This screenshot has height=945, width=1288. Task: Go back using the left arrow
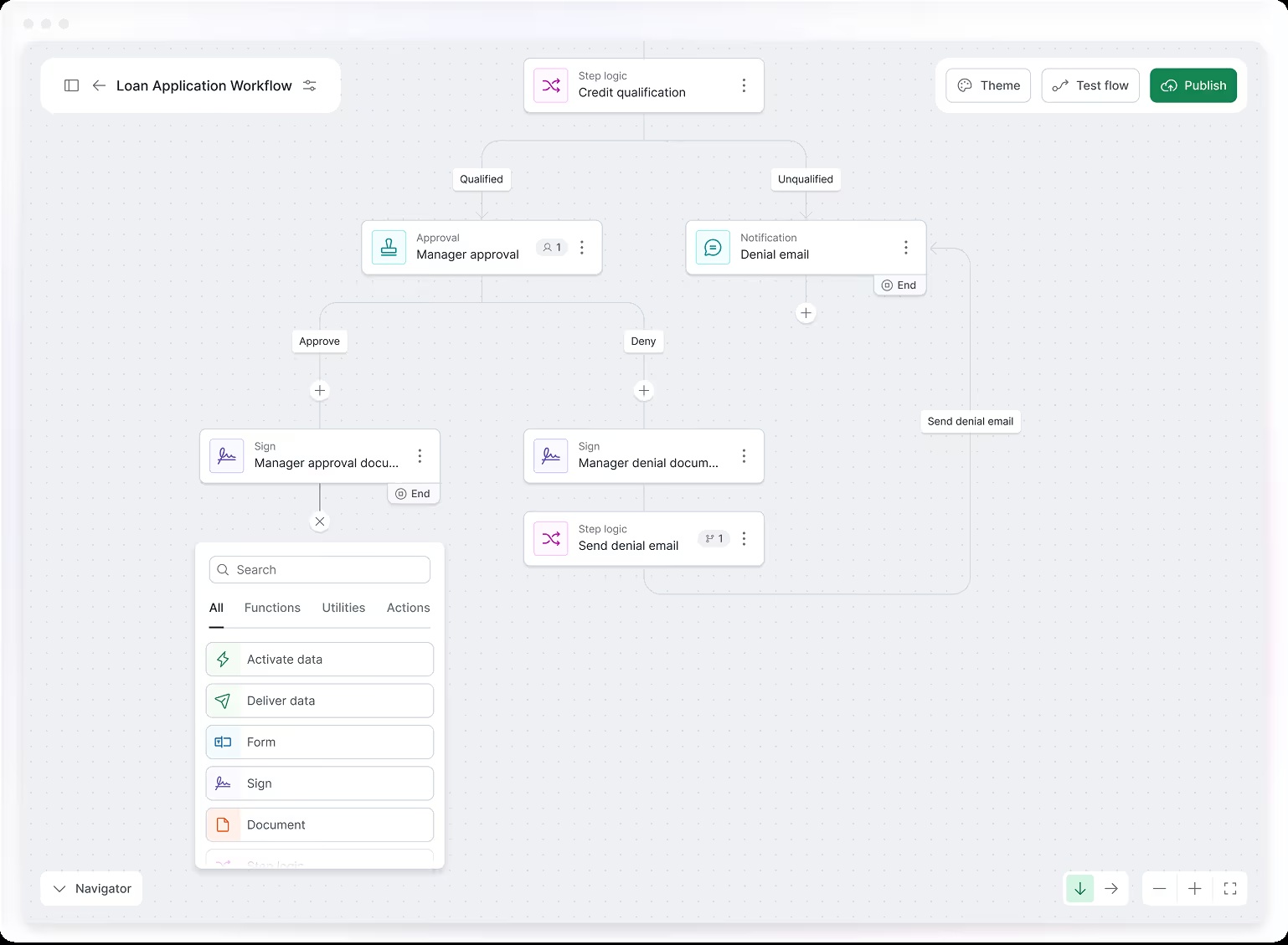tap(99, 85)
